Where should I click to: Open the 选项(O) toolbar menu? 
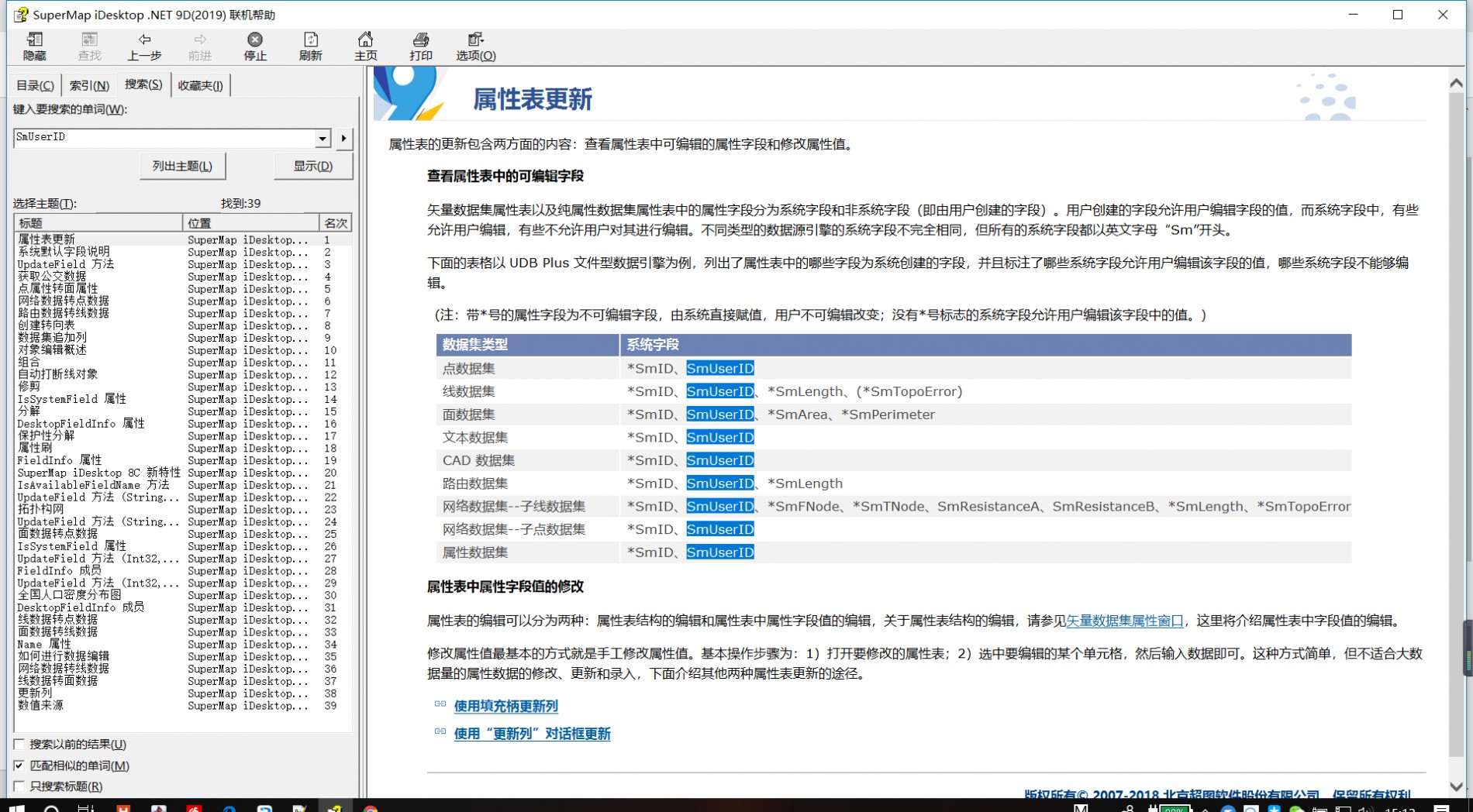click(475, 46)
